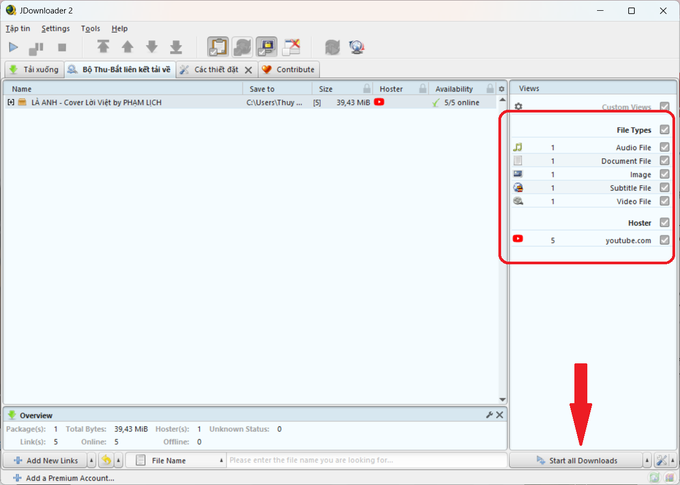Expand the LÀ ANH package row
Viewport: 680px width, 485px height.
pyautogui.click(x=11, y=102)
